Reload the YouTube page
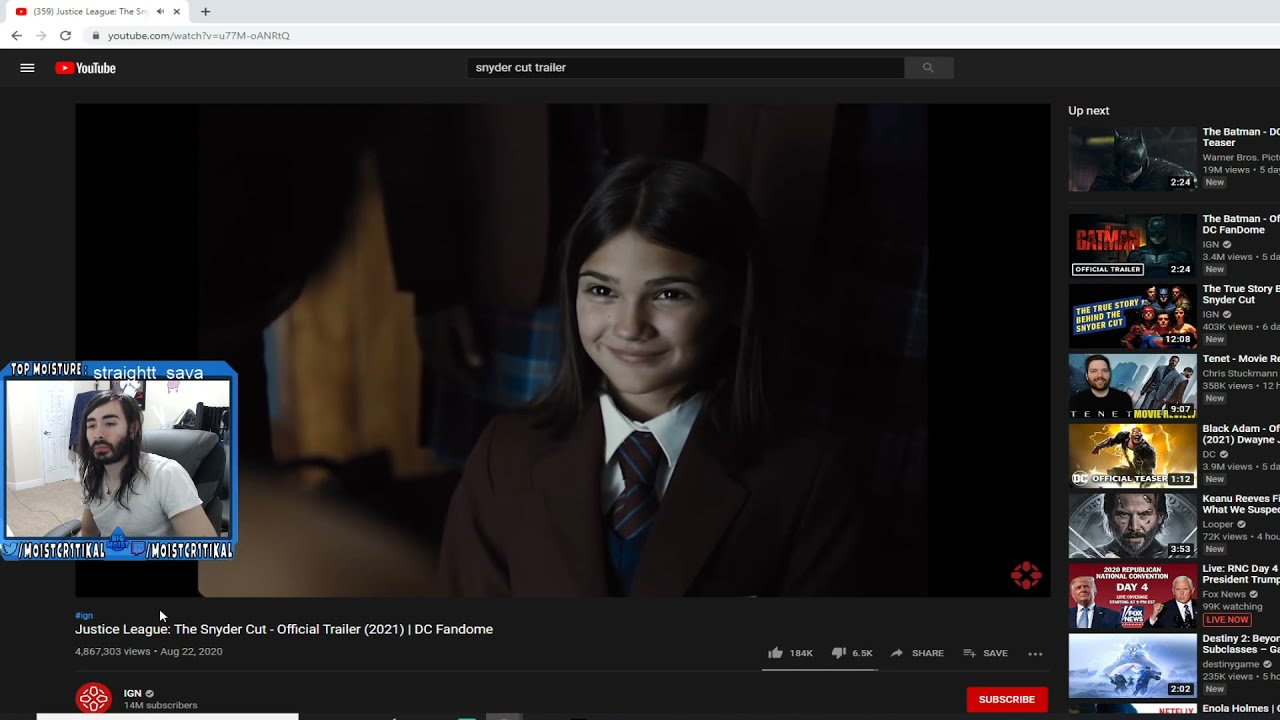The width and height of the screenshot is (1280, 720). click(x=65, y=36)
